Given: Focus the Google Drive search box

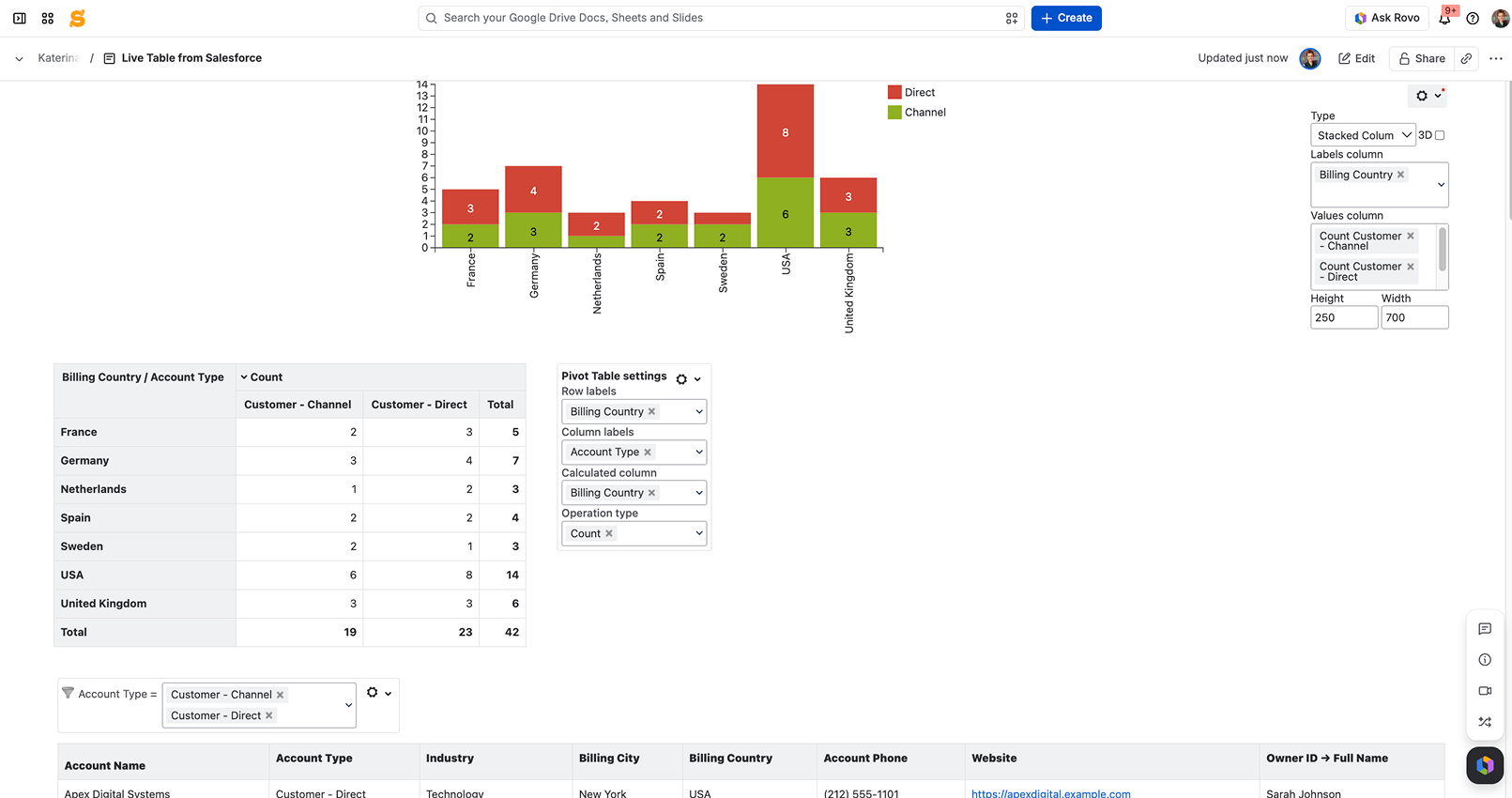Looking at the screenshot, I should [x=722, y=18].
